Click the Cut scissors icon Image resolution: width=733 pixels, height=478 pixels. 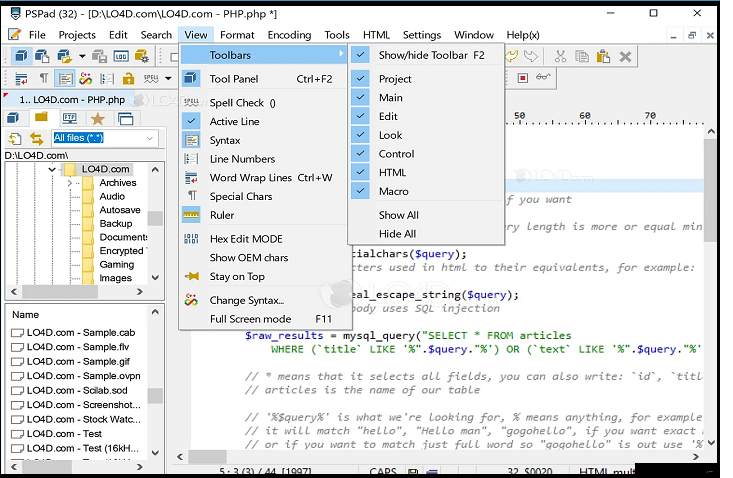pyautogui.click(x=559, y=57)
